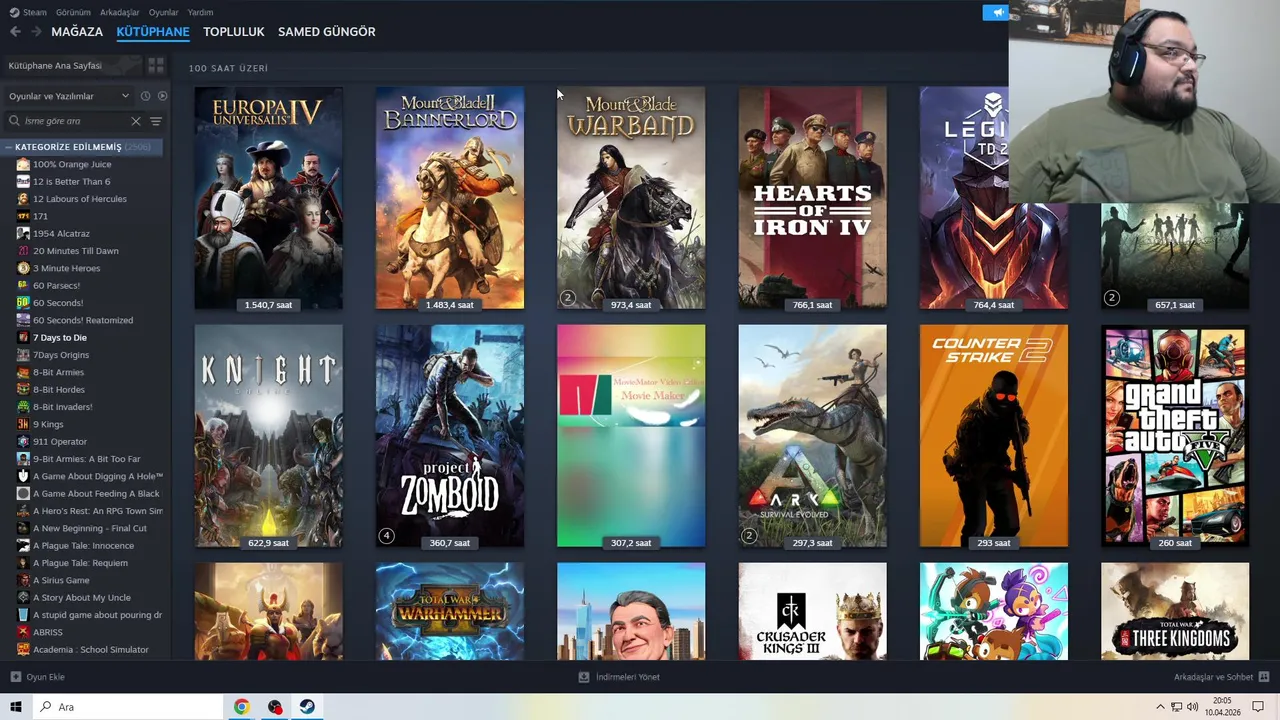1280x720 pixels.
Task: Select A Plague Tale: Requiem in list
Action: point(80,563)
